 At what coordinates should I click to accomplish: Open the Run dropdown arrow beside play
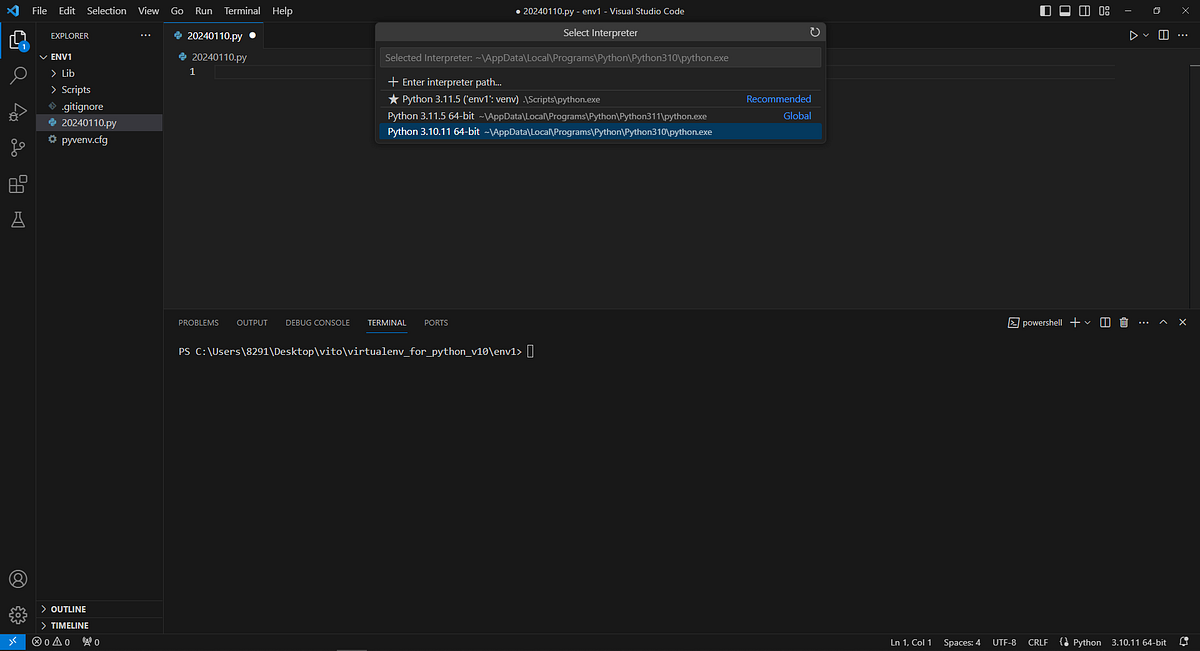(x=1145, y=35)
